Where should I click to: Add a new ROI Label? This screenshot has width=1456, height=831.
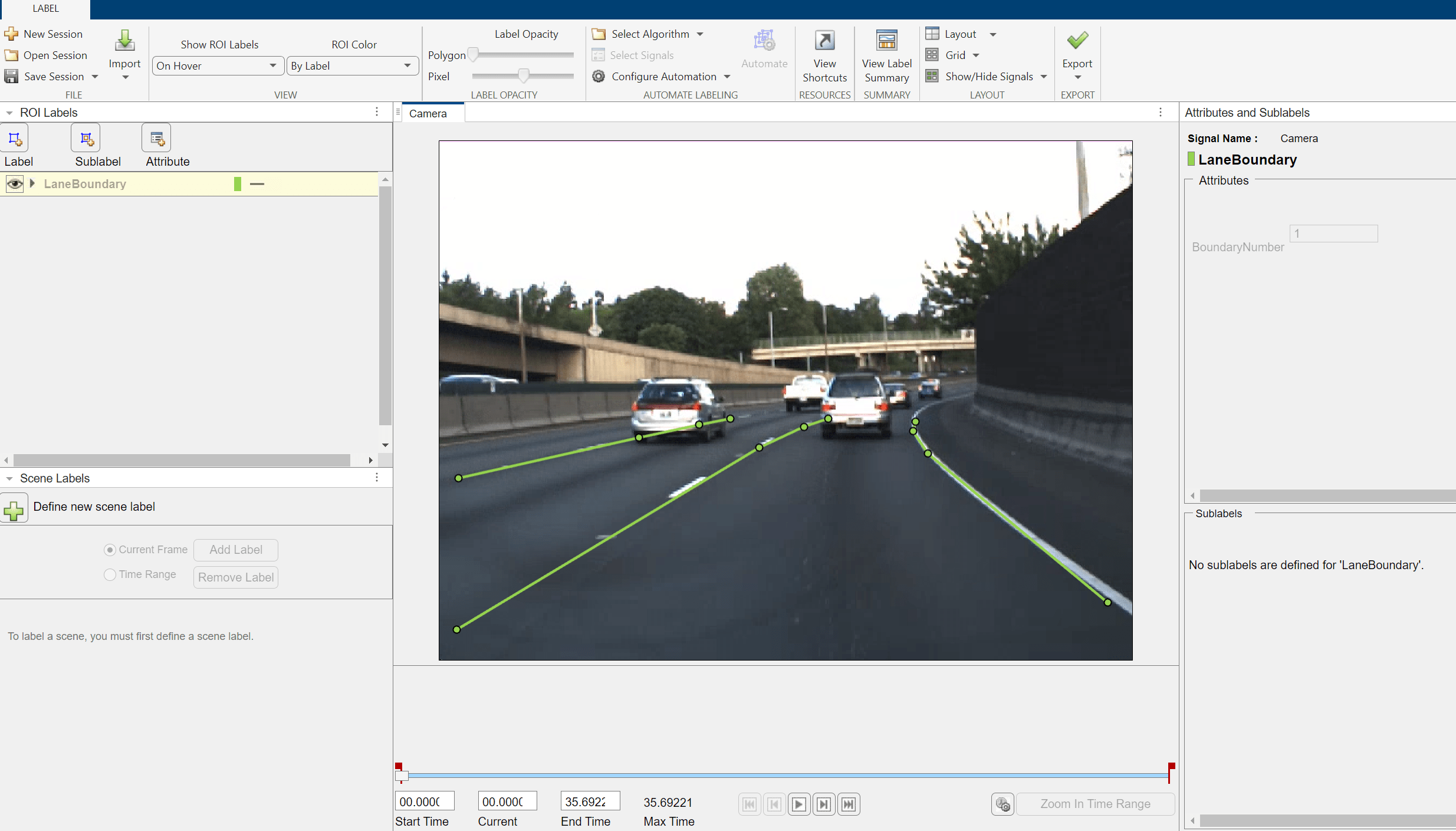click(x=15, y=139)
